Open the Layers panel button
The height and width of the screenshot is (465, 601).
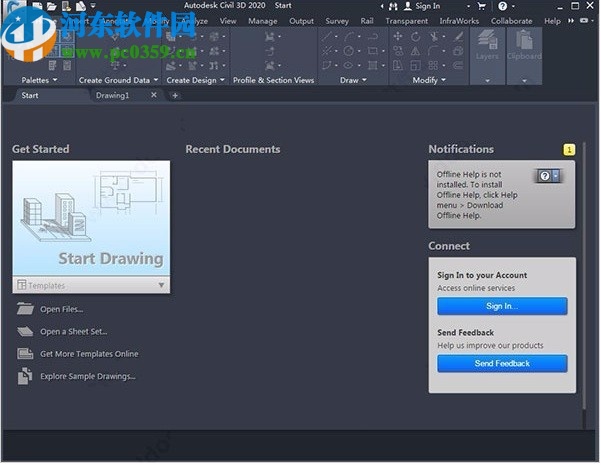click(x=487, y=45)
